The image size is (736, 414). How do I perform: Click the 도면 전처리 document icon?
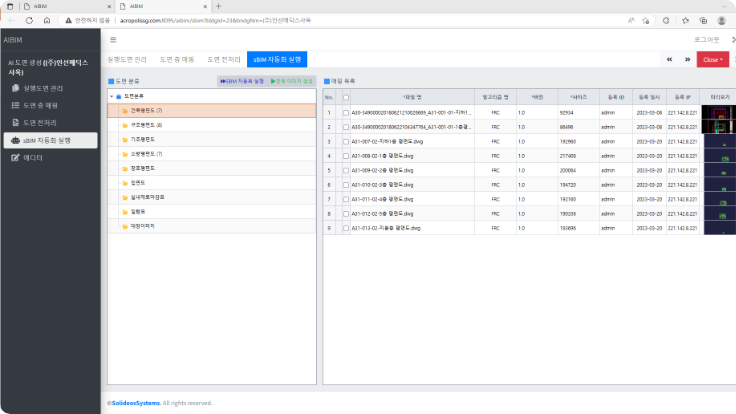[x=15, y=122]
